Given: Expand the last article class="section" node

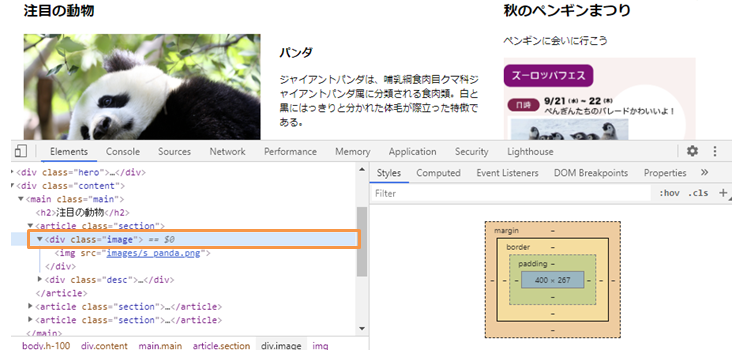Looking at the screenshot, I should (x=30, y=320).
